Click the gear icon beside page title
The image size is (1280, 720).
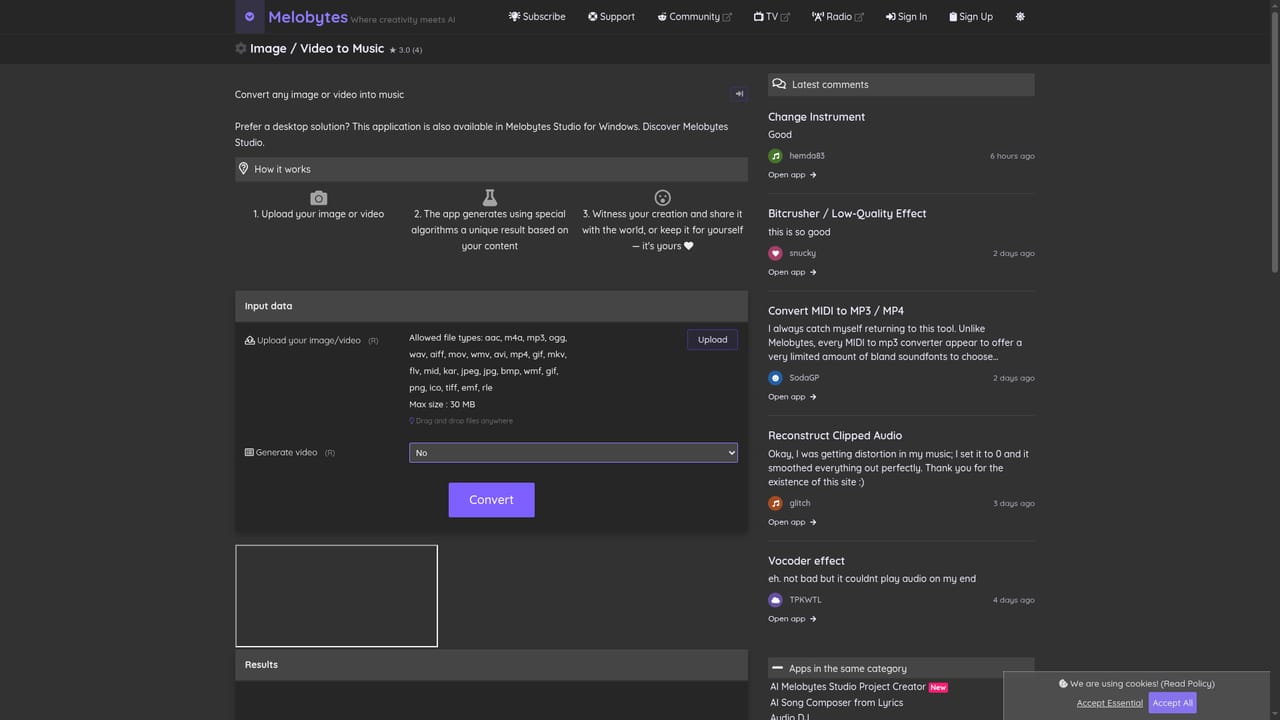pos(241,48)
